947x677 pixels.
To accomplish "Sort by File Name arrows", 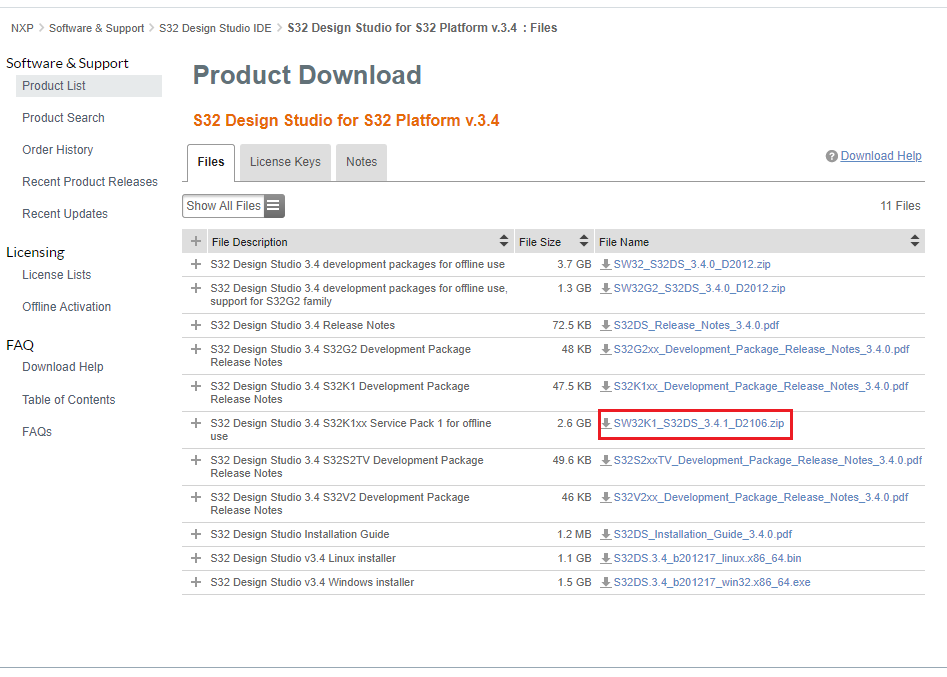I will tap(915, 241).
